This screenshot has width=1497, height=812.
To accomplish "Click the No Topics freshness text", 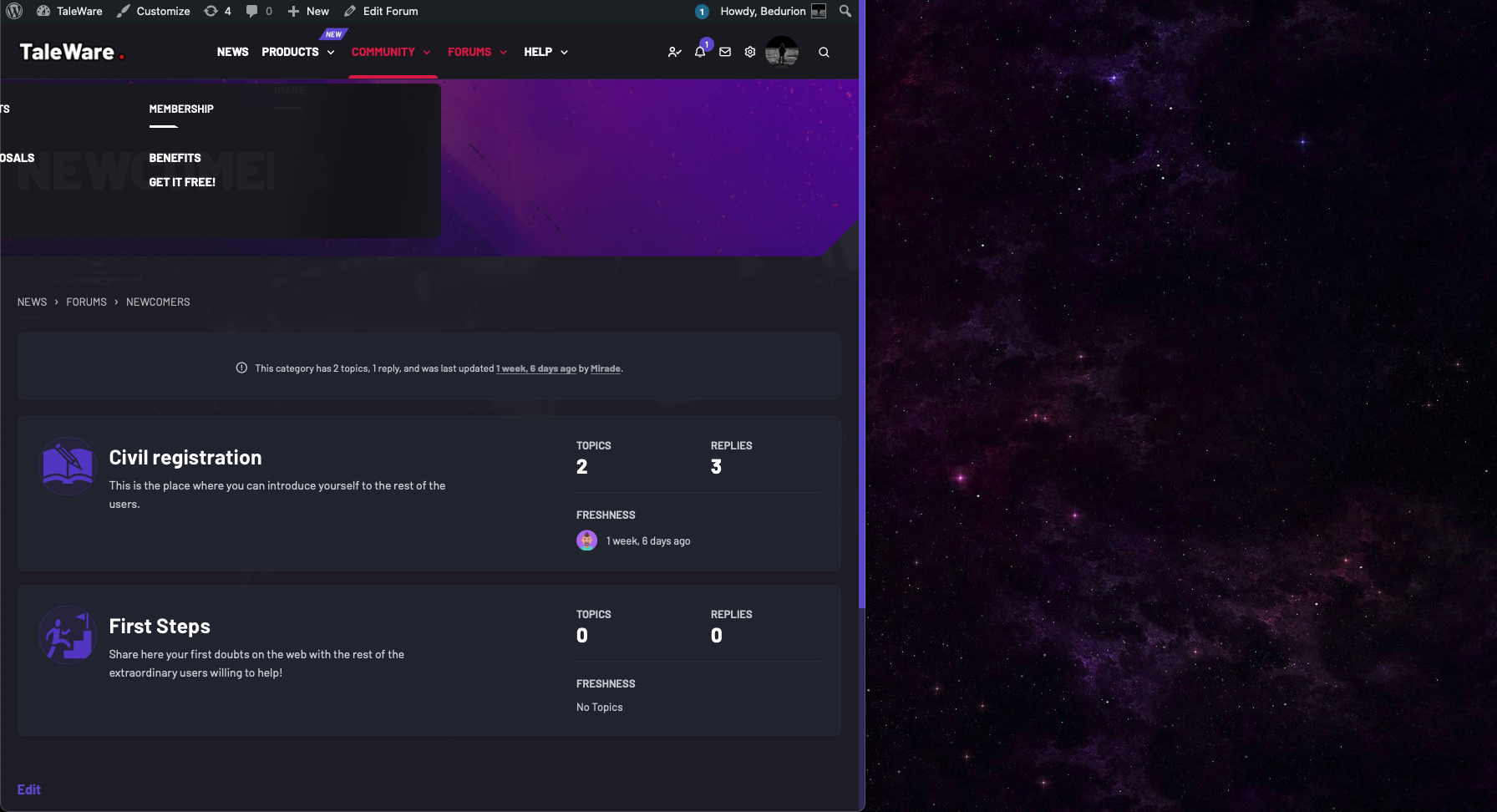I will [x=600, y=707].
